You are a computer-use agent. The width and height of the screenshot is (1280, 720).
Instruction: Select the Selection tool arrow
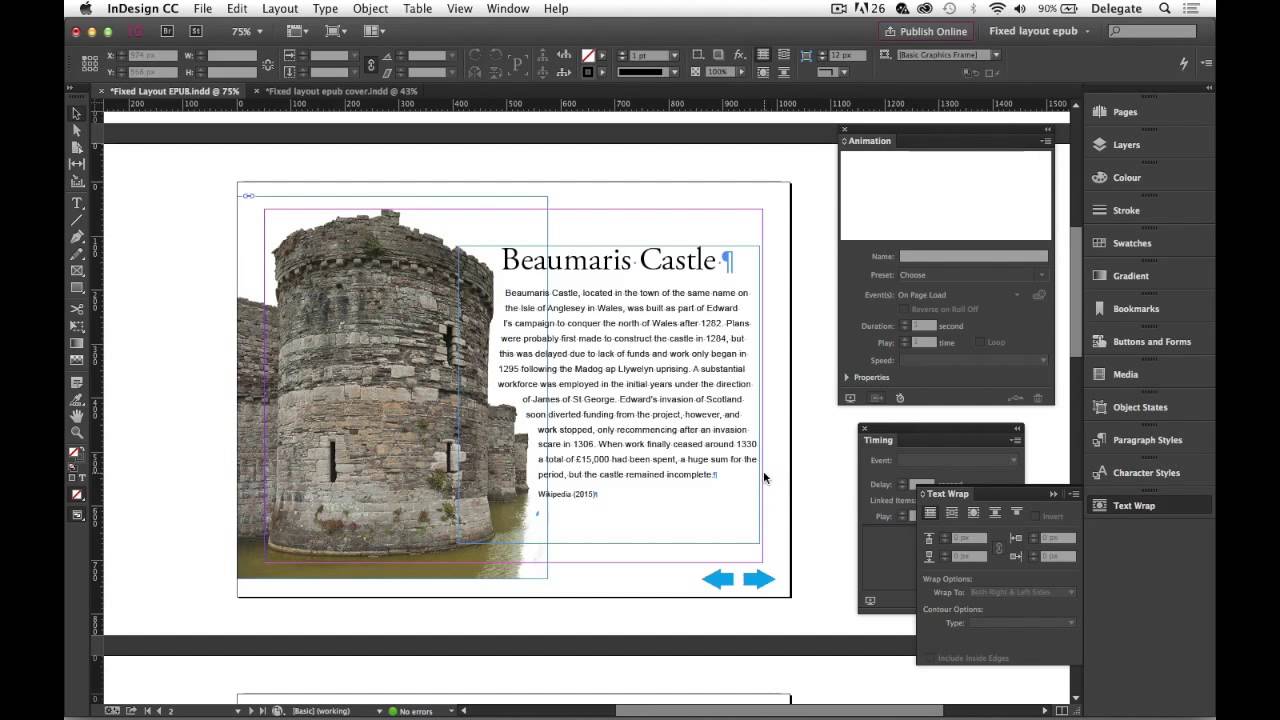(77, 114)
